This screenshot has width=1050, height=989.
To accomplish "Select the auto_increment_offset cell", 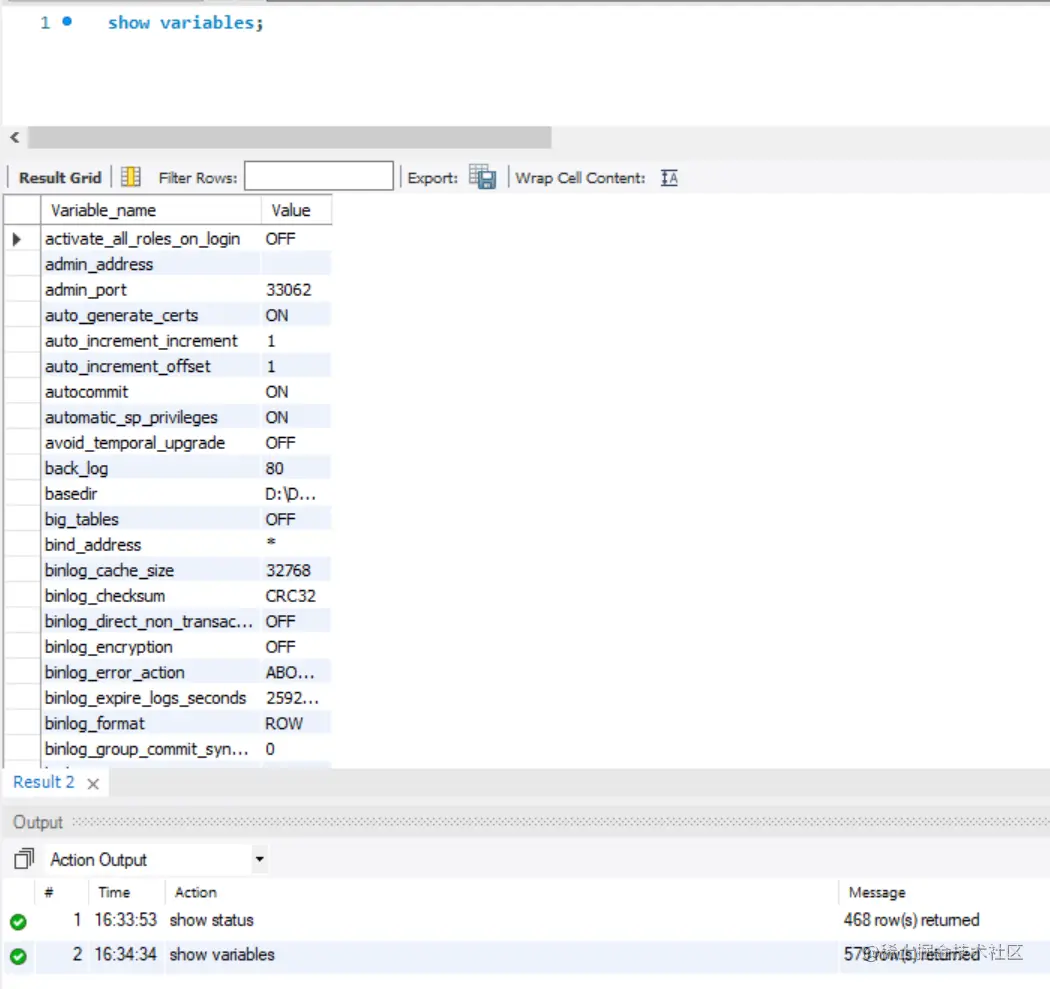I will pos(151,366).
